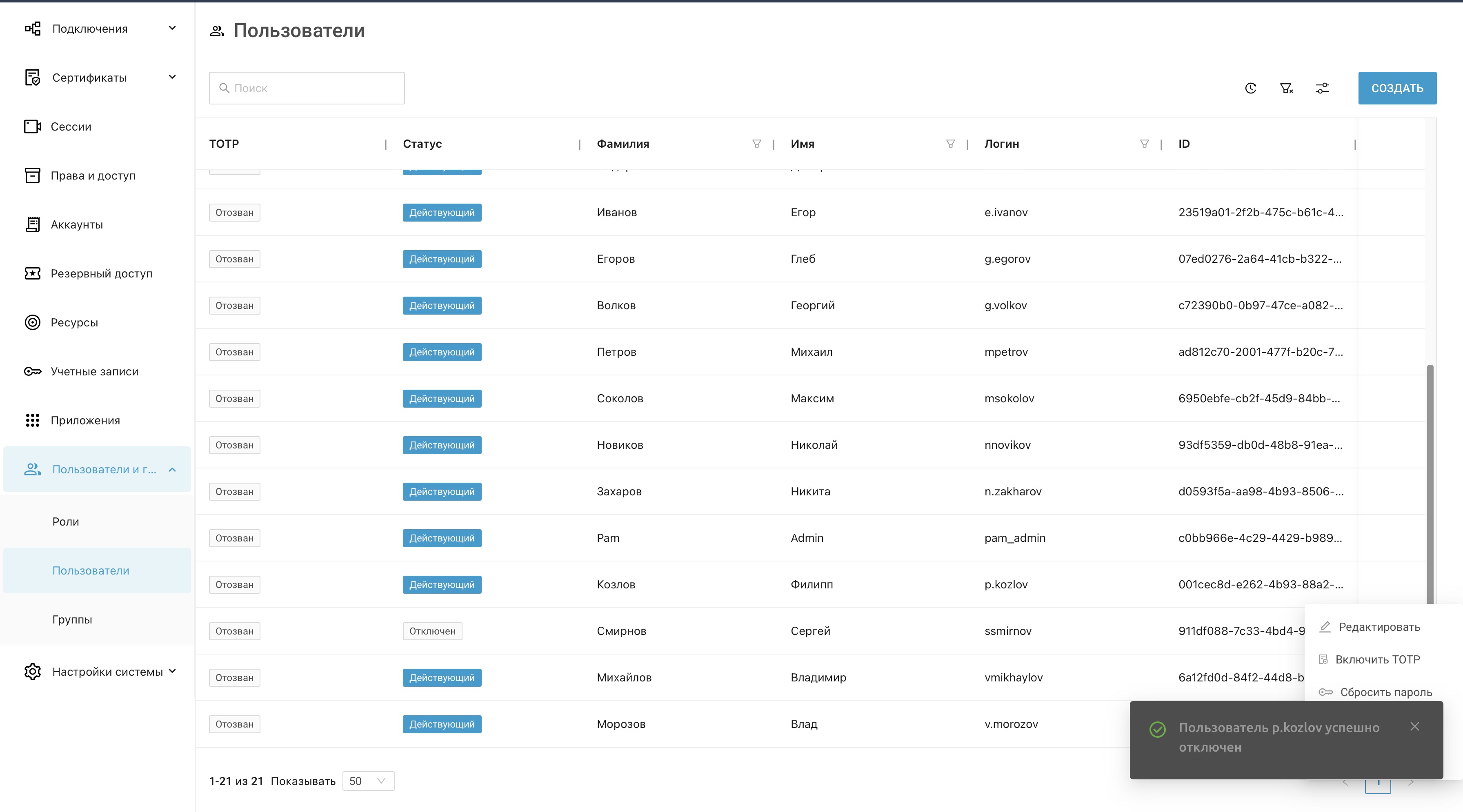Go to Ресурсы in sidebar
The image size is (1463, 812).
click(x=74, y=322)
